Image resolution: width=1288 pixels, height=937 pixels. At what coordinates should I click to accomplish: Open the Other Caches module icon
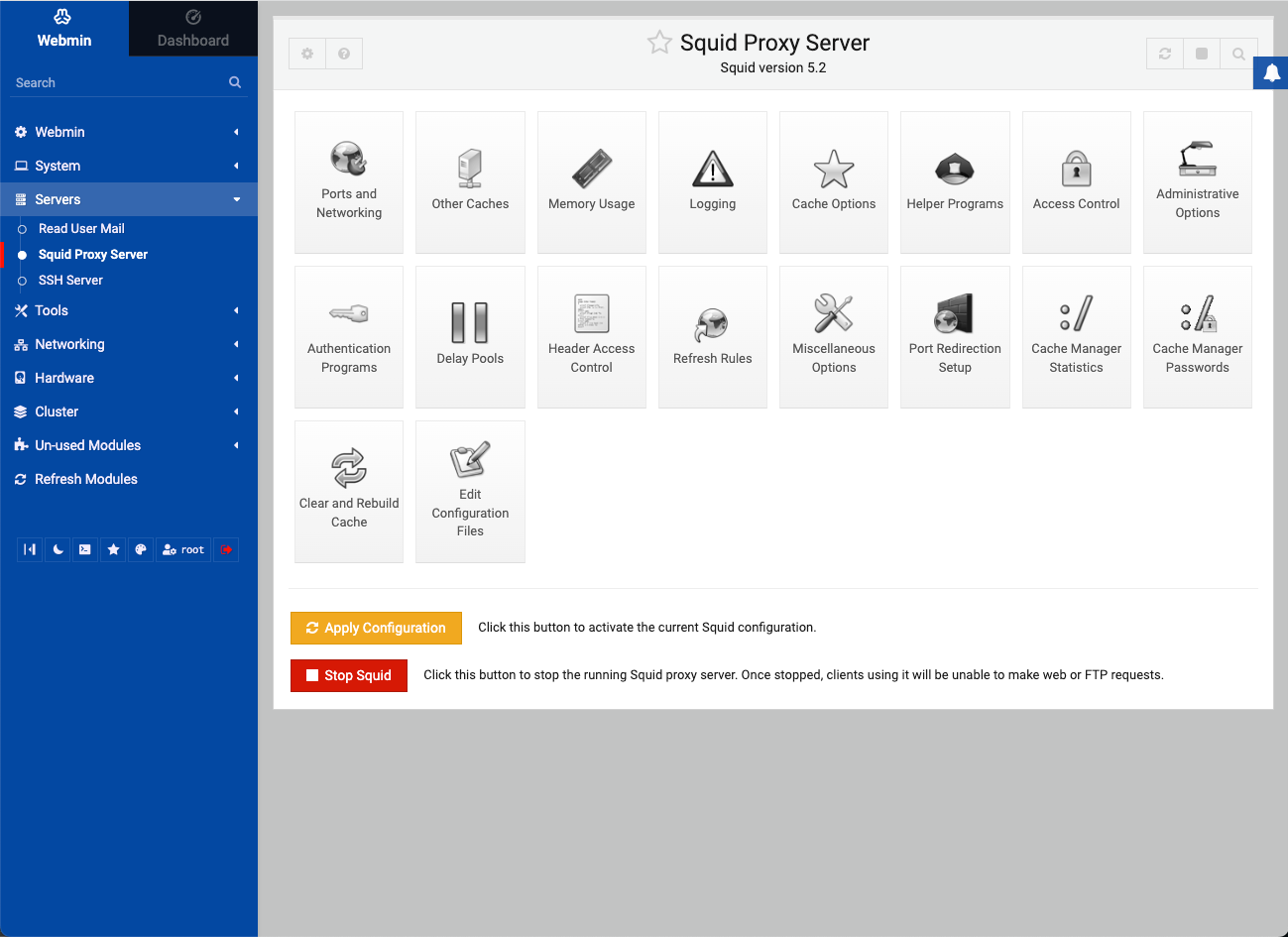click(x=470, y=182)
